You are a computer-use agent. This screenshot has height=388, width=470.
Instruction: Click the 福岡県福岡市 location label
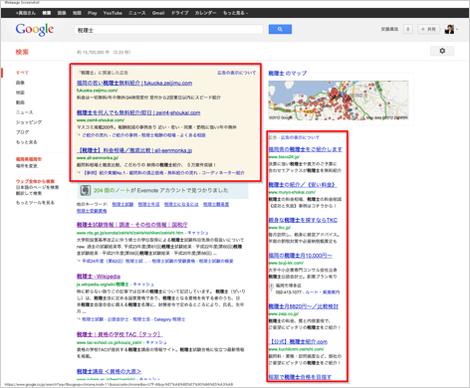29,159
